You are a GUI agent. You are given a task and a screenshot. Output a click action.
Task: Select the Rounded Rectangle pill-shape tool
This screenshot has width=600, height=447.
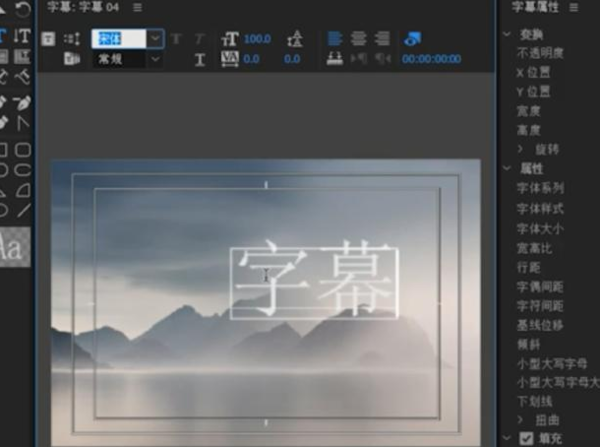click(x=23, y=170)
